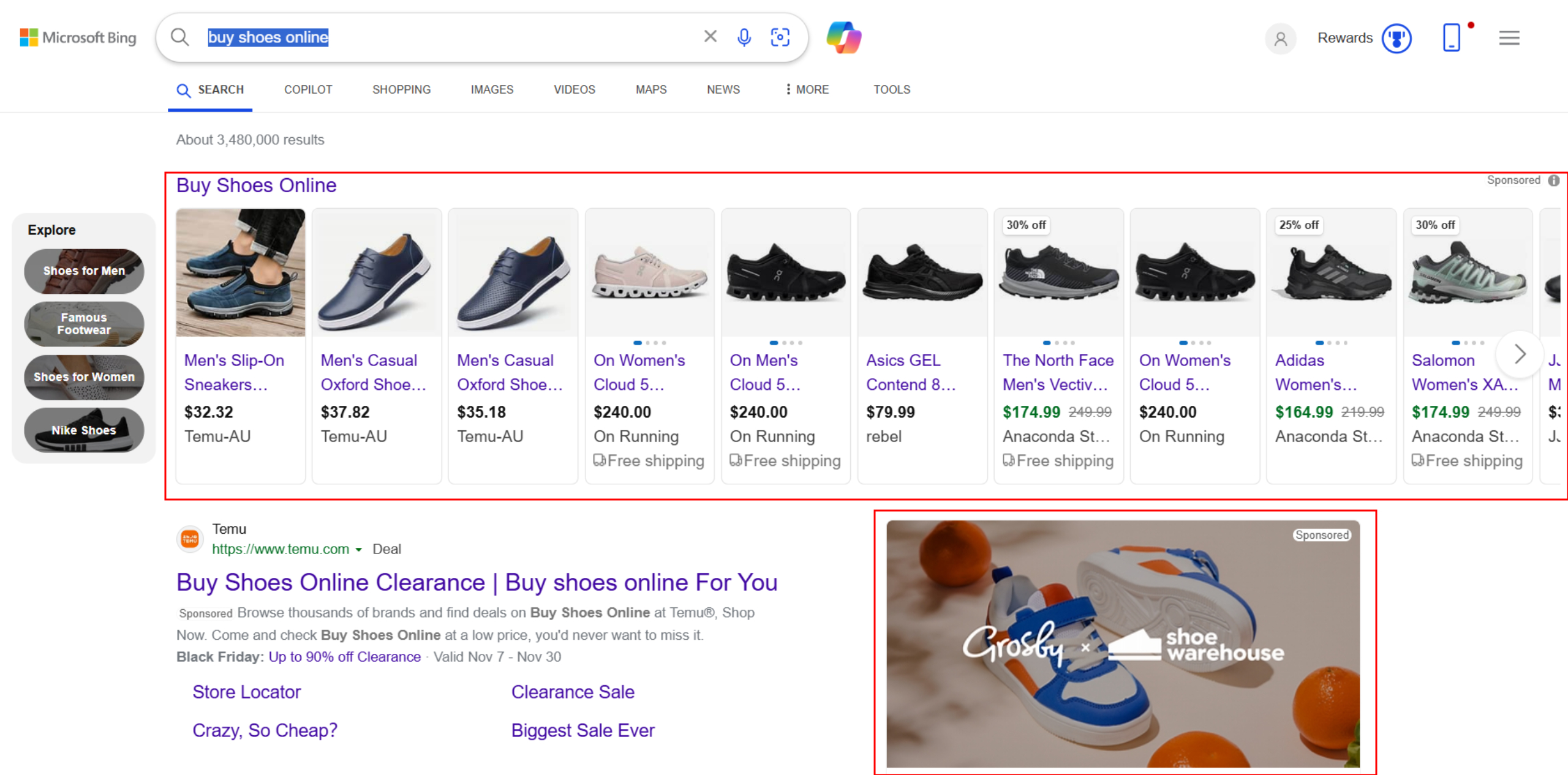Click Men's Slip-On Sneakers title link
Screen dimensions: 1568x775
234,372
